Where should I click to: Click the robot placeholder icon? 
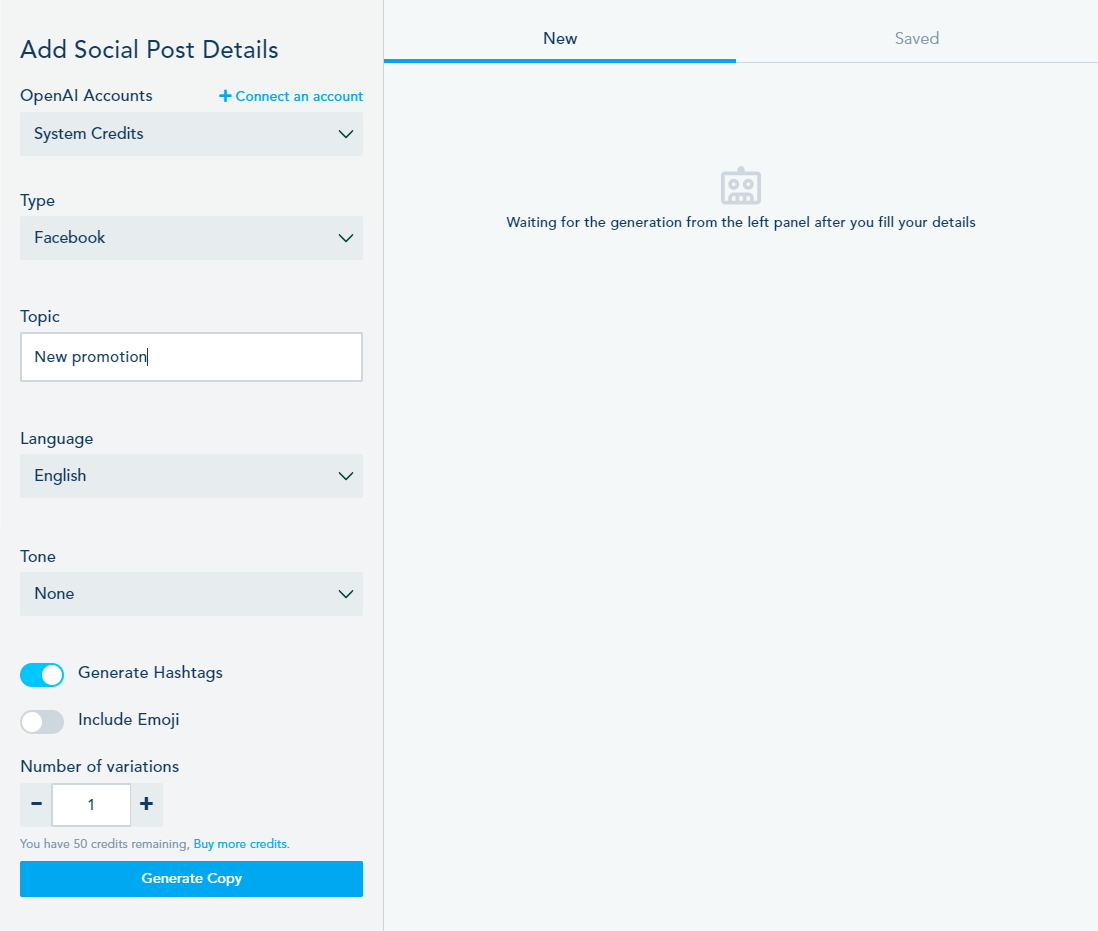[741, 186]
